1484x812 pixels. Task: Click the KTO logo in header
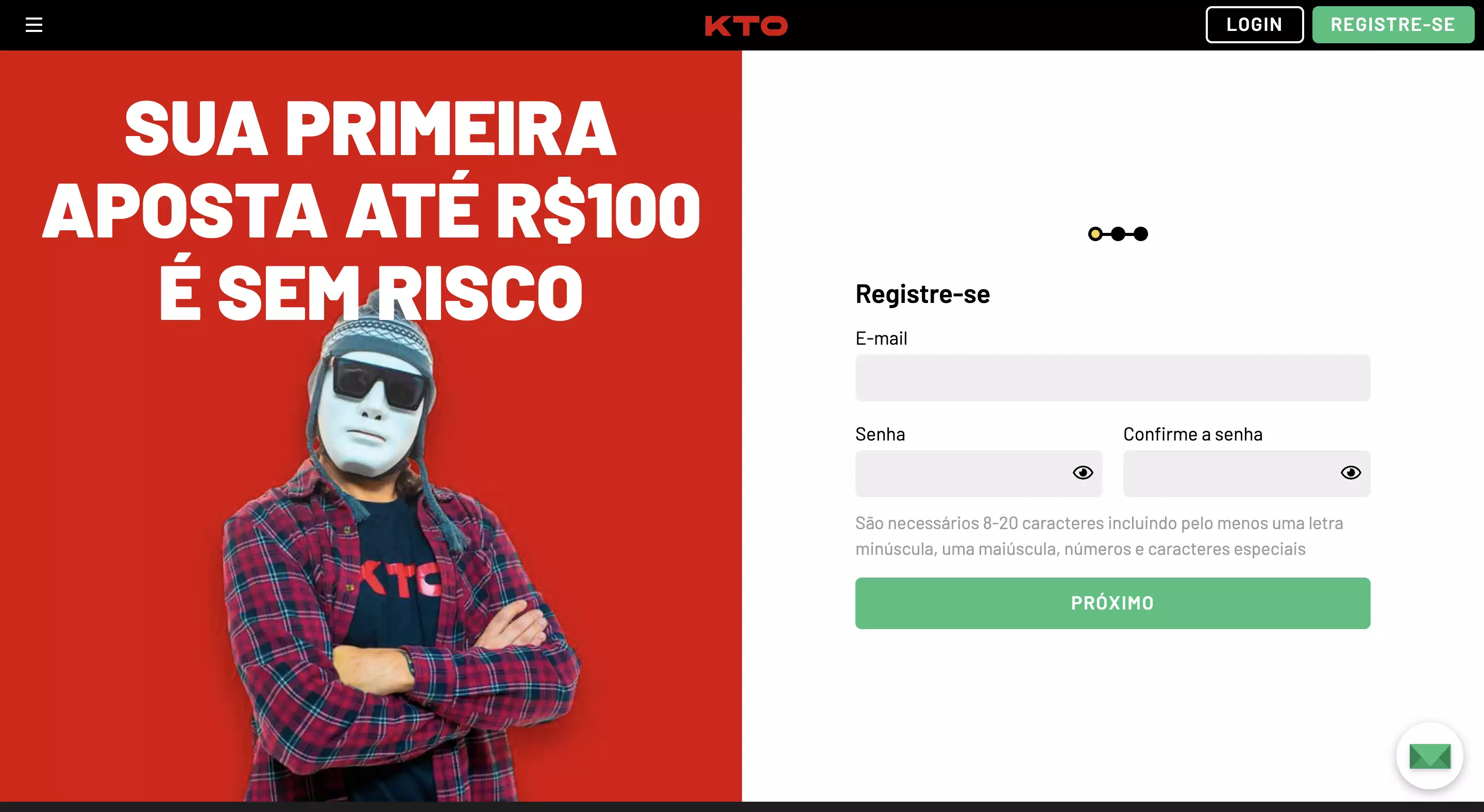click(746, 25)
